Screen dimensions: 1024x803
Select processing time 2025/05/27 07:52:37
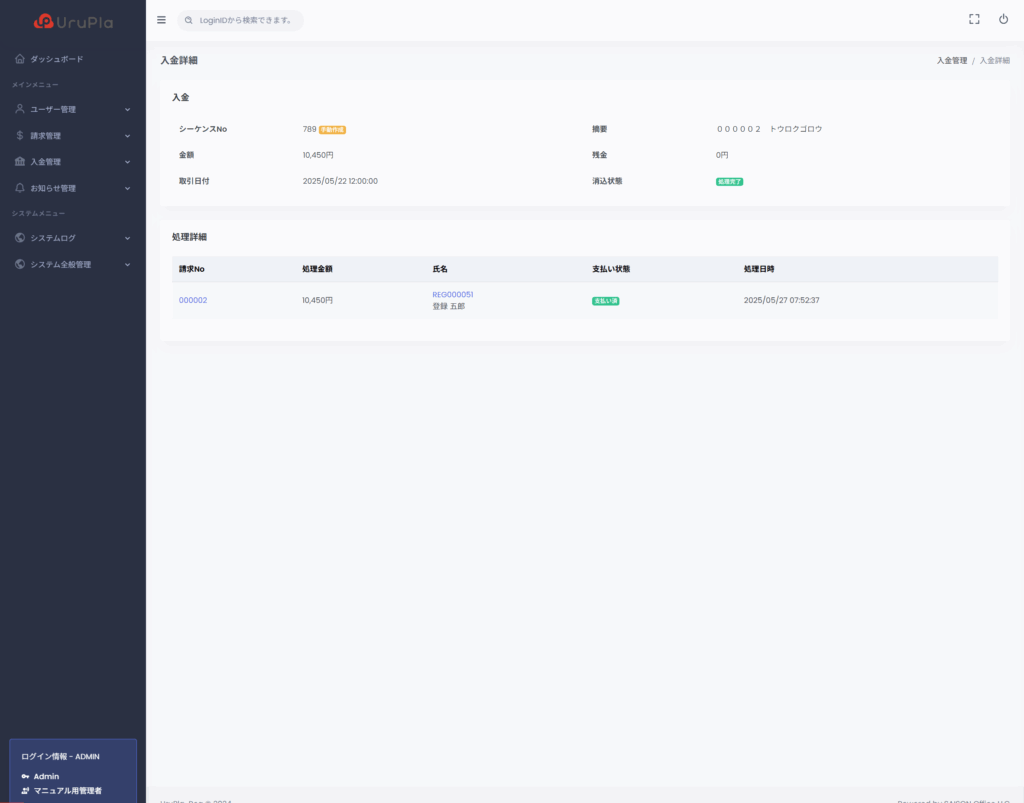[x=782, y=300]
